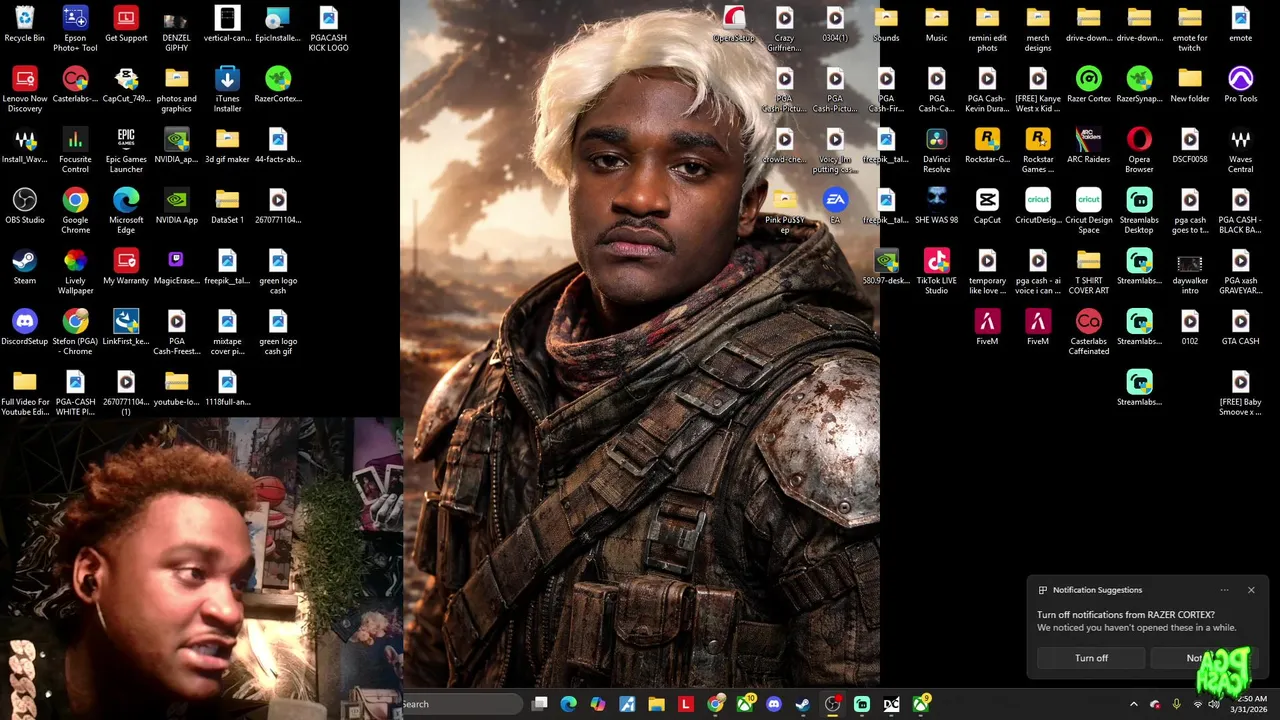Viewport: 1280px width, 720px height.
Task: Open the EA app shortcut
Action: tap(835, 207)
